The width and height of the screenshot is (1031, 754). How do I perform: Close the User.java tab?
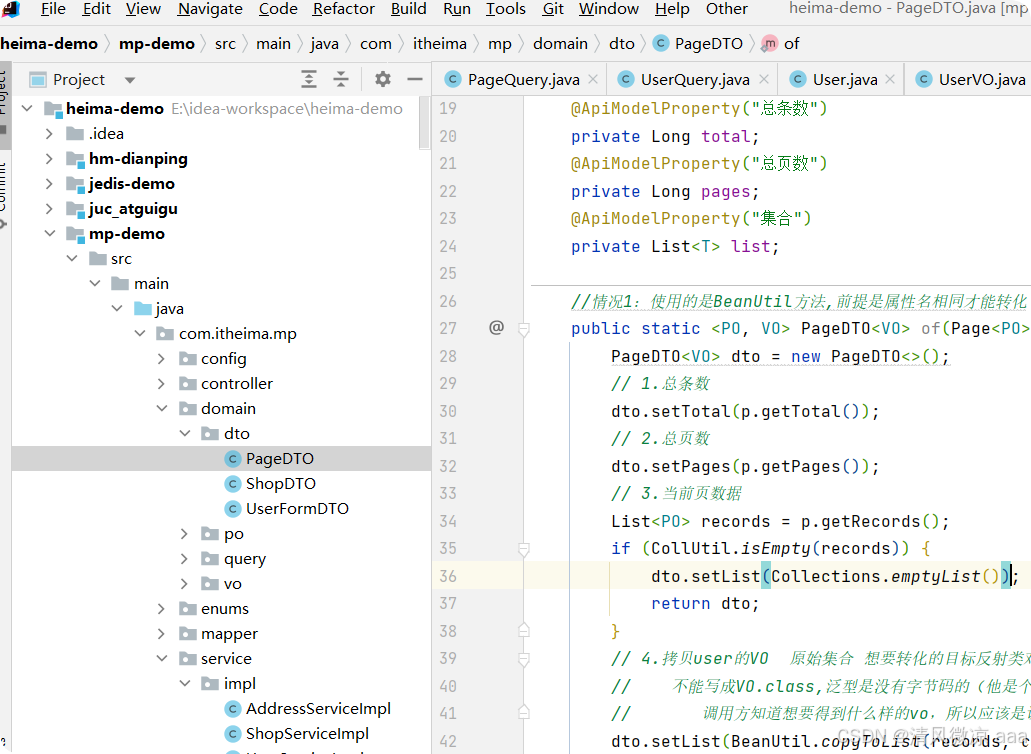pyautogui.click(x=890, y=80)
